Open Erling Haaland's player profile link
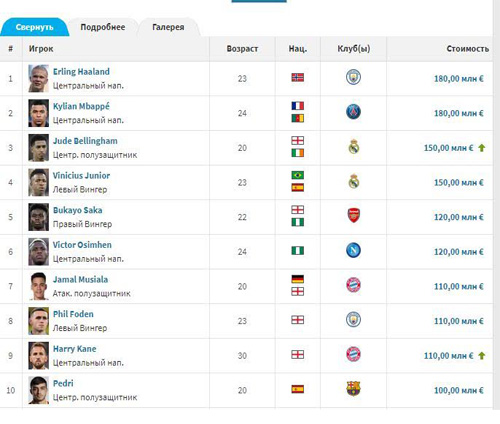Screen dimensions: 500x424 [81, 72]
